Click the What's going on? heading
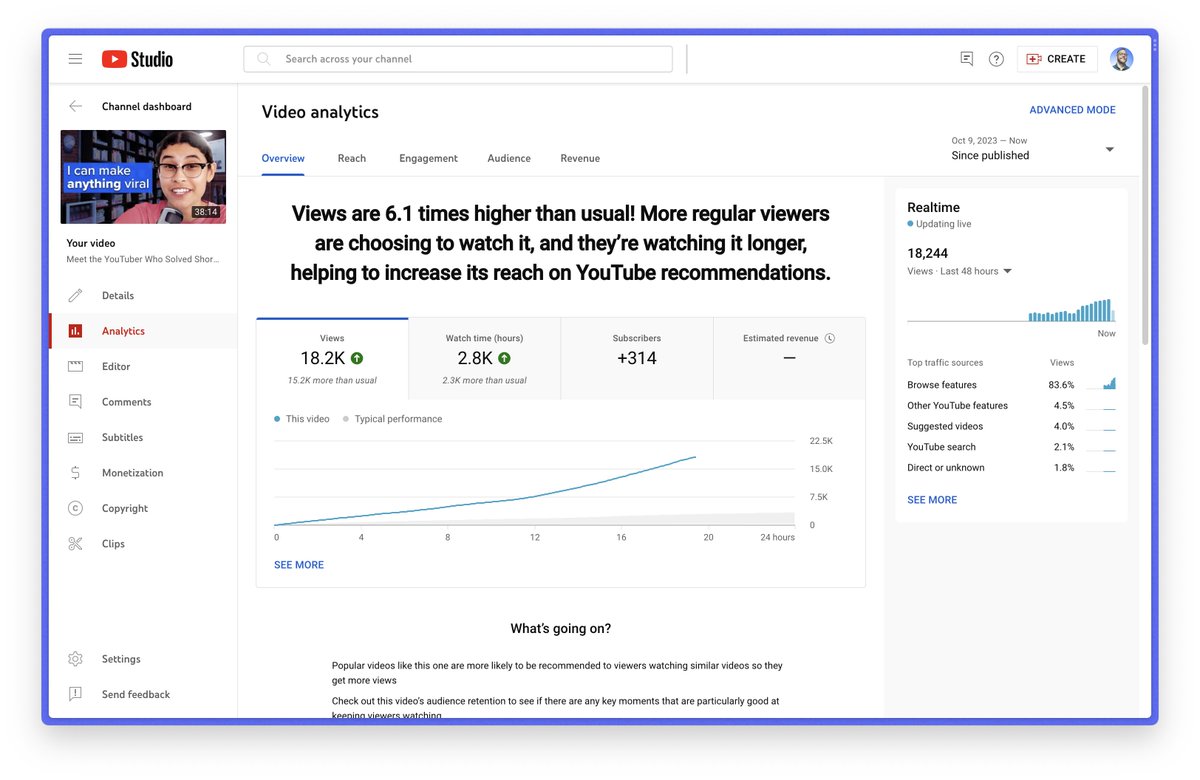Image resolution: width=1200 pixels, height=780 pixels. 560,629
